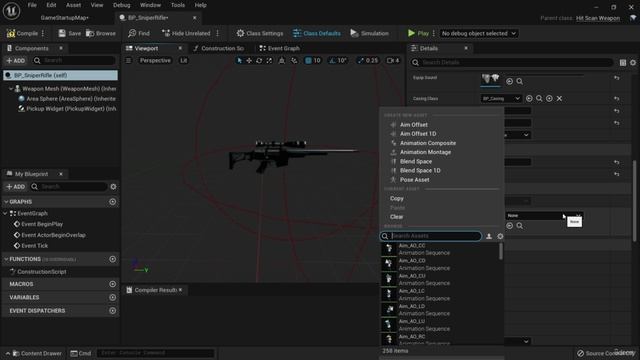Image resolution: width=640 pixels, height=360 pixels.
Task: Toggle rotation snapping in viewport
Action: coord(333,60)
